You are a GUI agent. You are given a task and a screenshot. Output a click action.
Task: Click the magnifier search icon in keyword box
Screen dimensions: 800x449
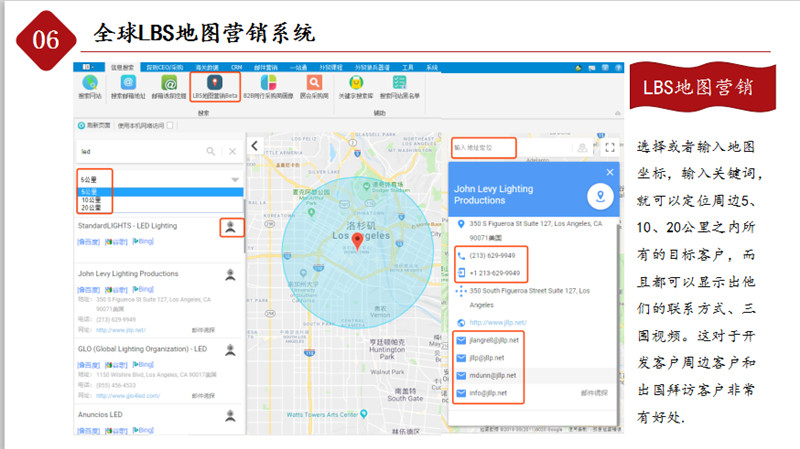[210, 152]
